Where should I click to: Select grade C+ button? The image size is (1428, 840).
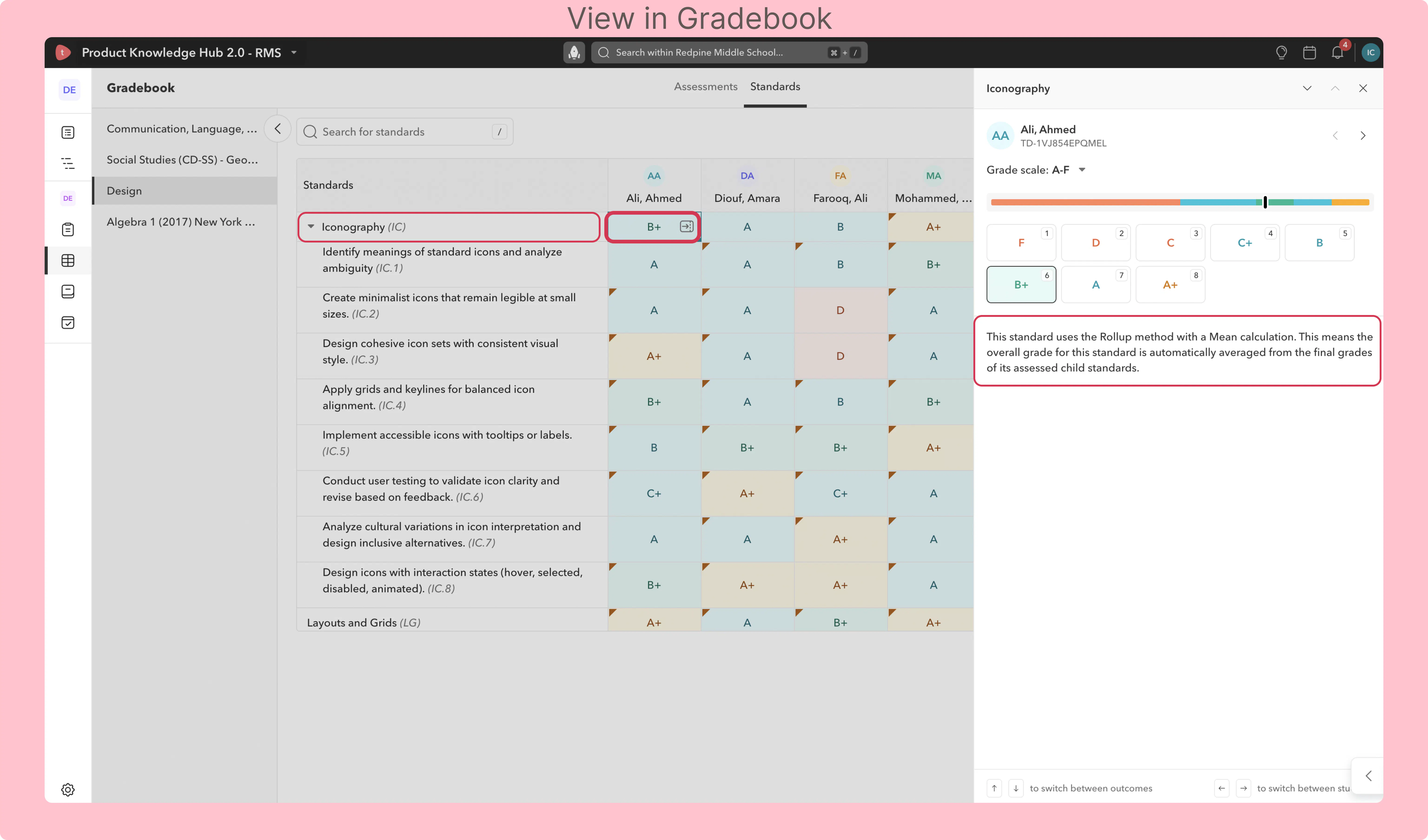click(1245, 243)
